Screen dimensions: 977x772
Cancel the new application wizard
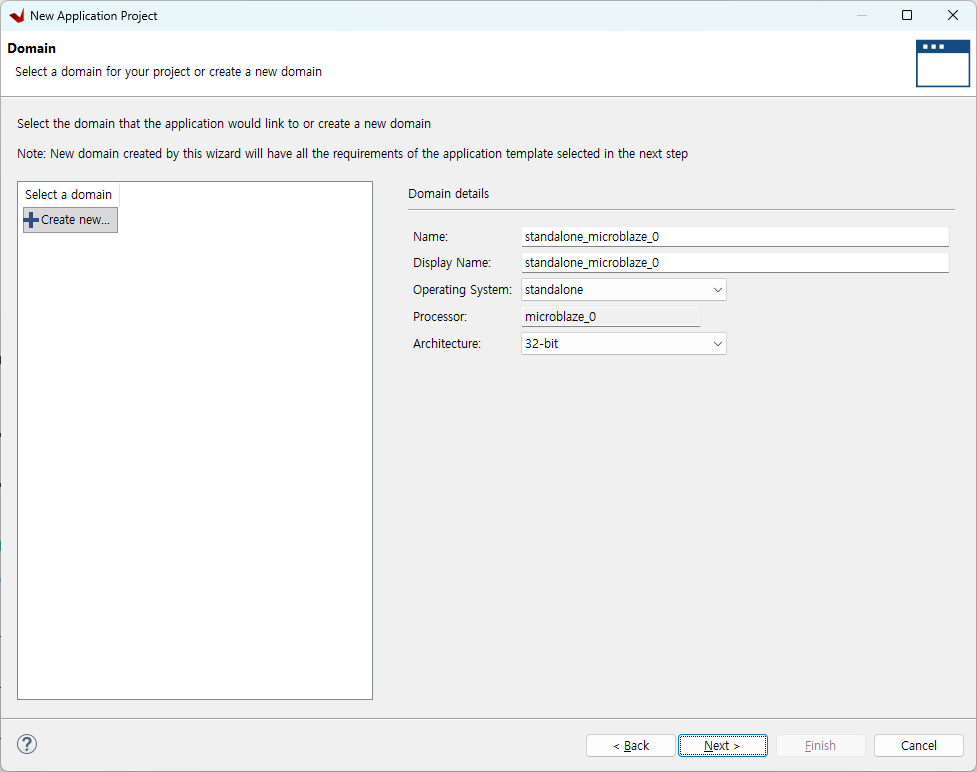918,746
